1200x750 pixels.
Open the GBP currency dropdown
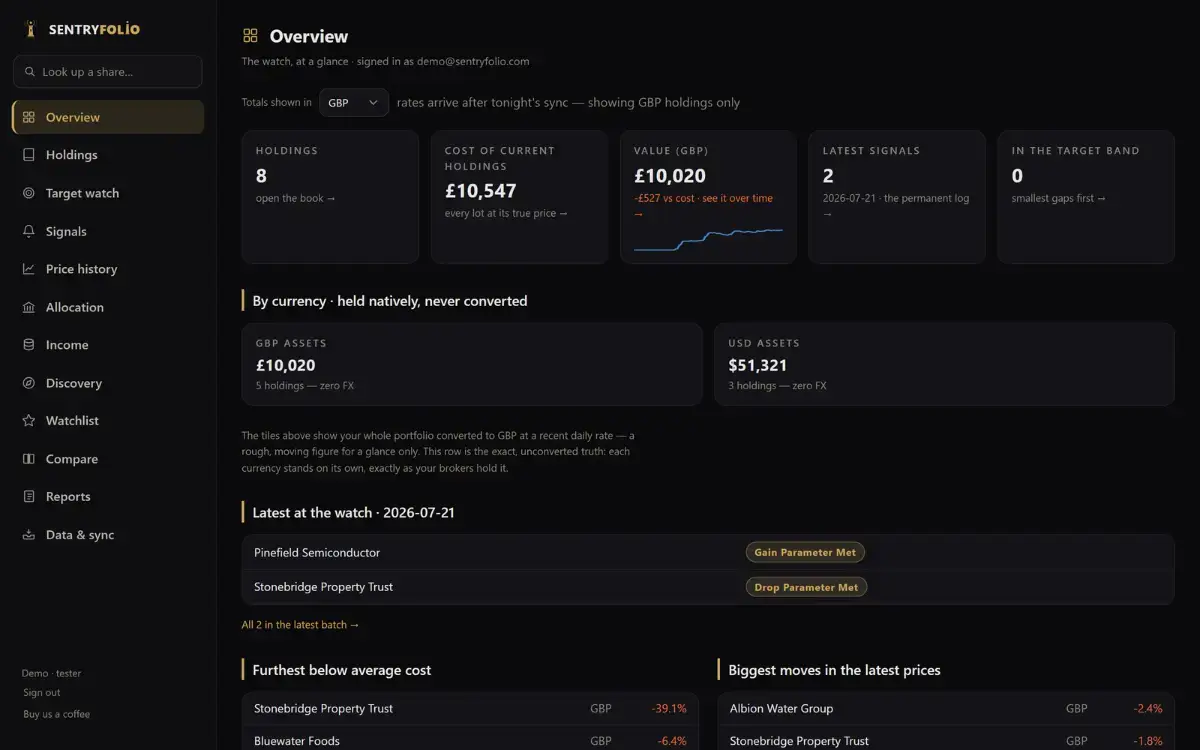click(354, 102)
